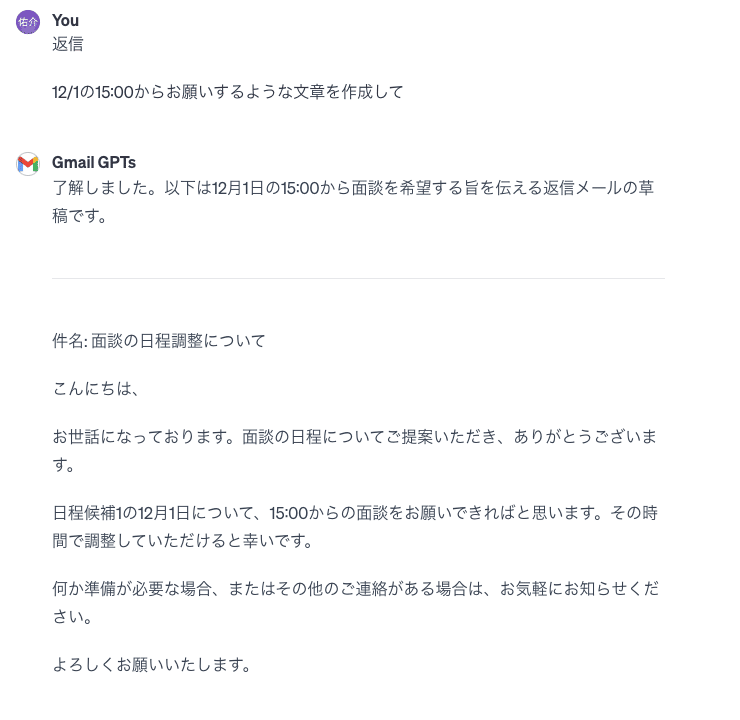Click the horizontal divider above the draft
This screenshot has height=720, width=740.
click(358, 278)
